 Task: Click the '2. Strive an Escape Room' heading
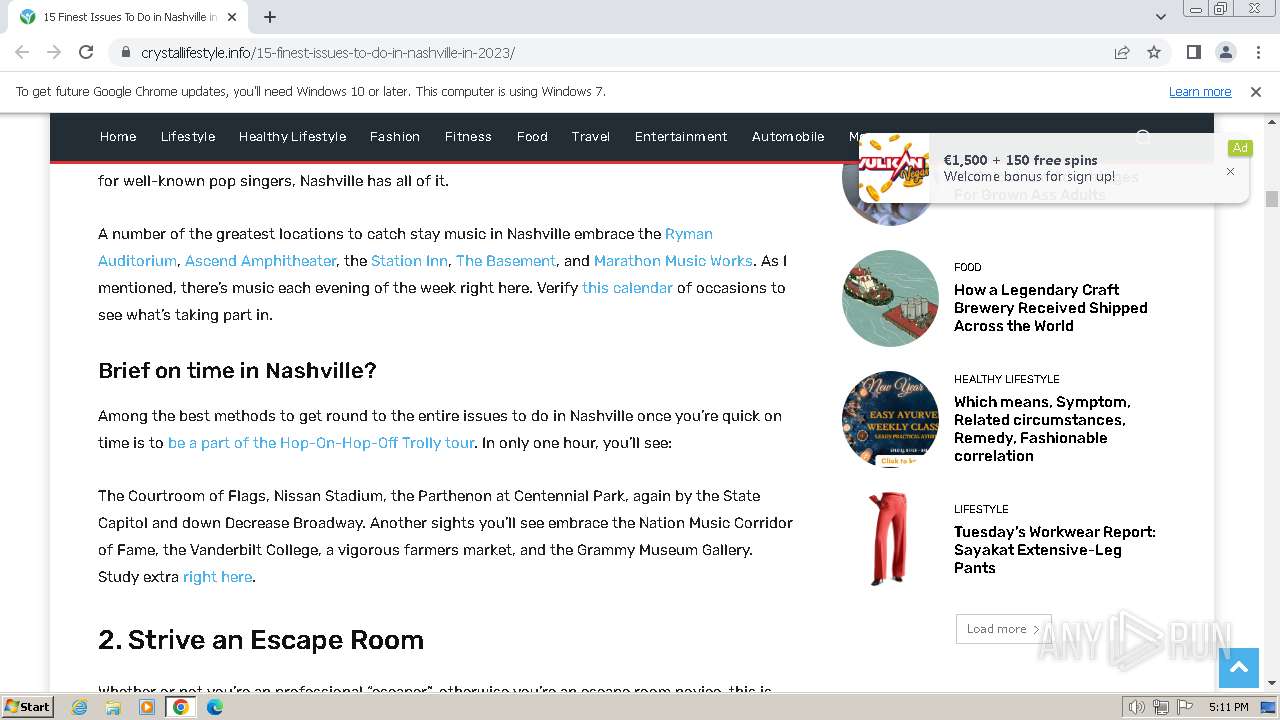pos(261,640)
